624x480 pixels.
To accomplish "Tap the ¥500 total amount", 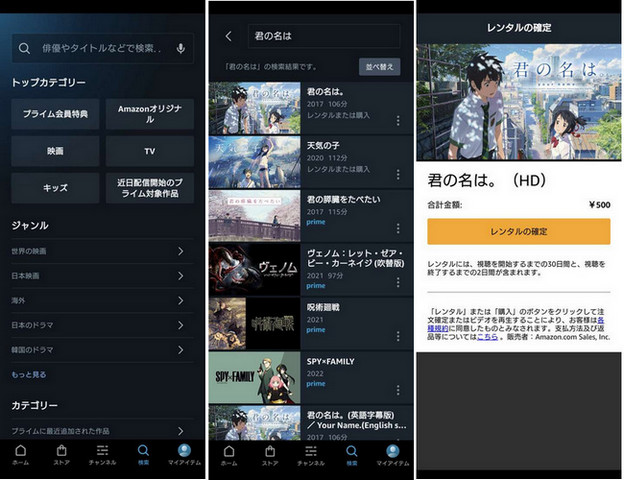I will click(600, 205).
